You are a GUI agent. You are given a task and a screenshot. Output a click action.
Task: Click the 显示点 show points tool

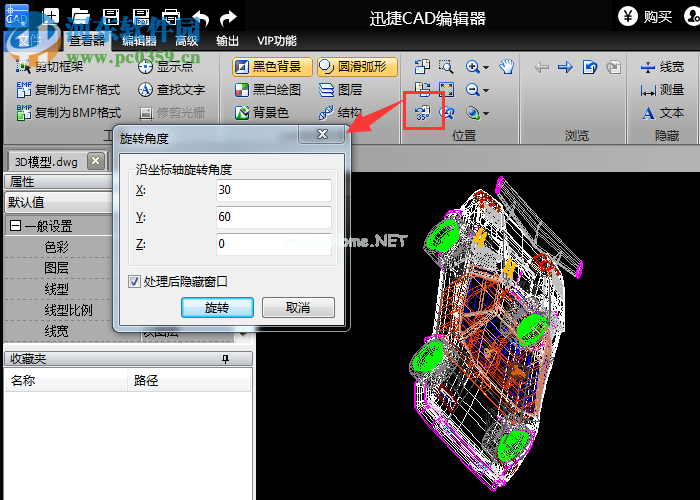pyautogui.click(x=165, y=67)
